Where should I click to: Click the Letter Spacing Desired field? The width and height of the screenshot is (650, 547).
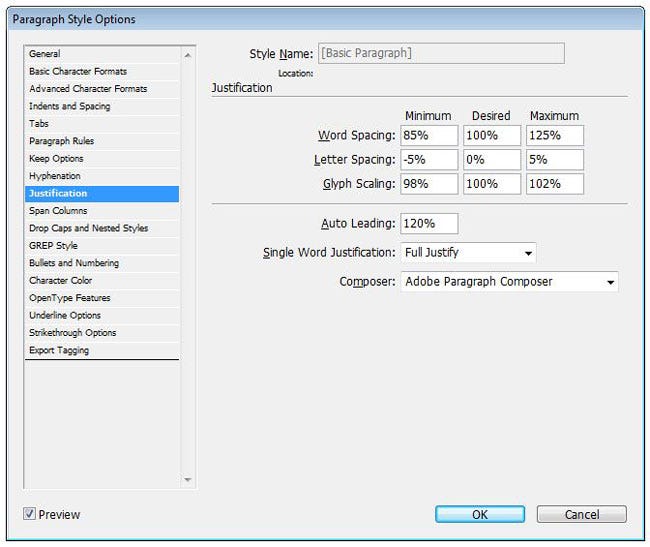pyautogui.click(x=492, y=160)
